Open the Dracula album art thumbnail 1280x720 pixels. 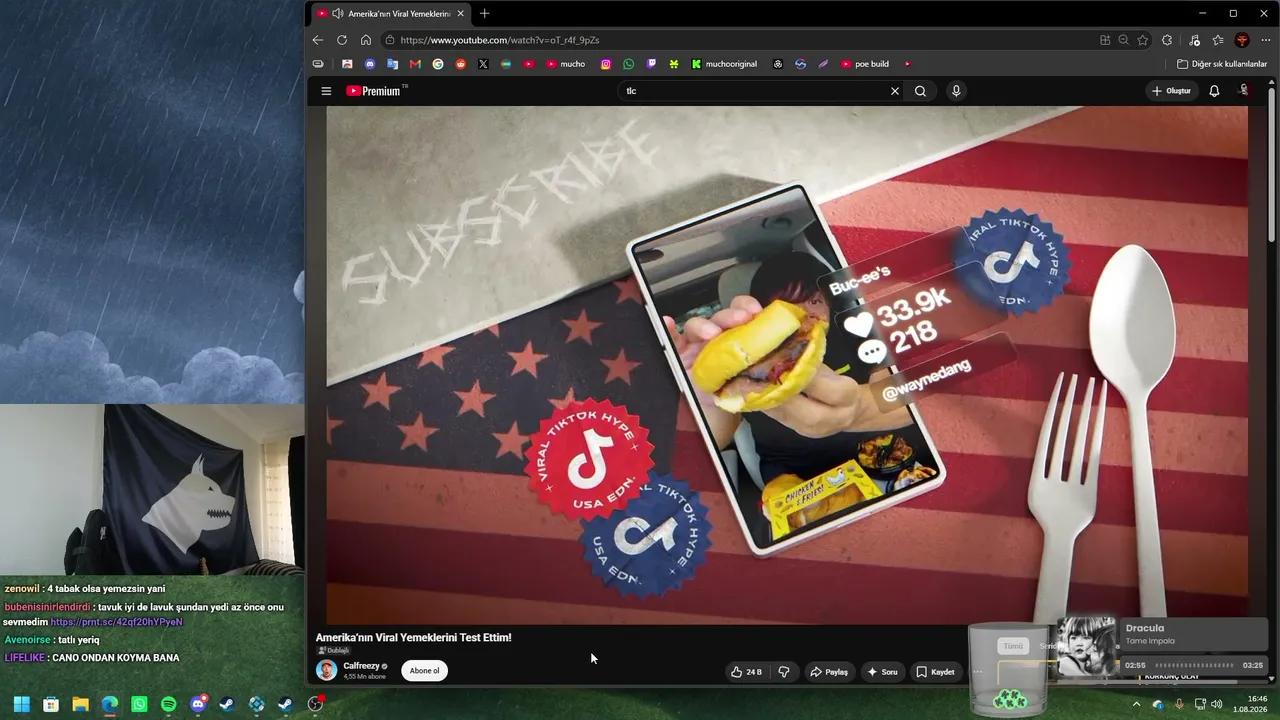(1087, 646)
